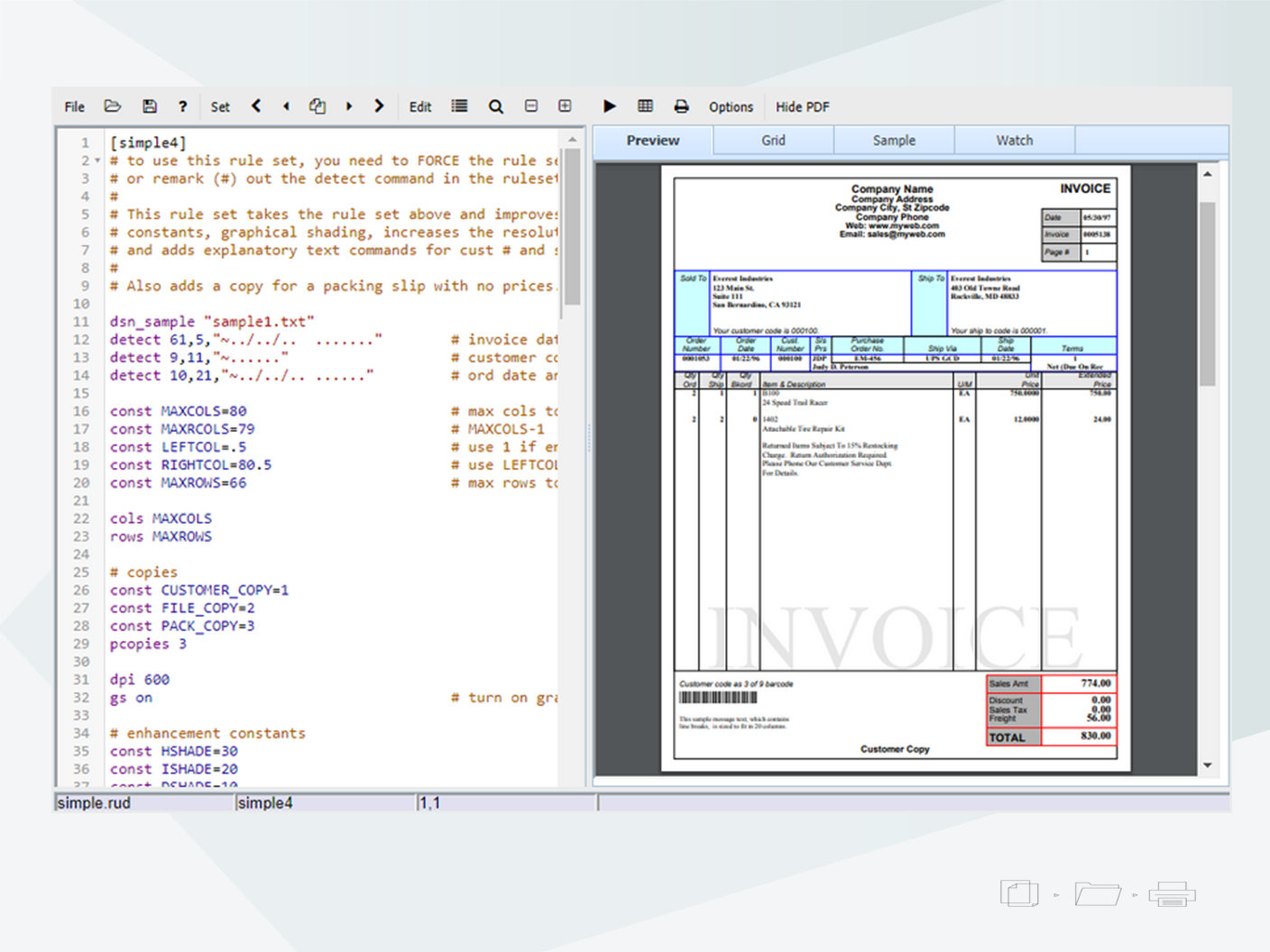Viewport: 1270px width, 952px height.
Task: Go to first rule set chevron
Action: pyautogui.click(x=256, y=106)
